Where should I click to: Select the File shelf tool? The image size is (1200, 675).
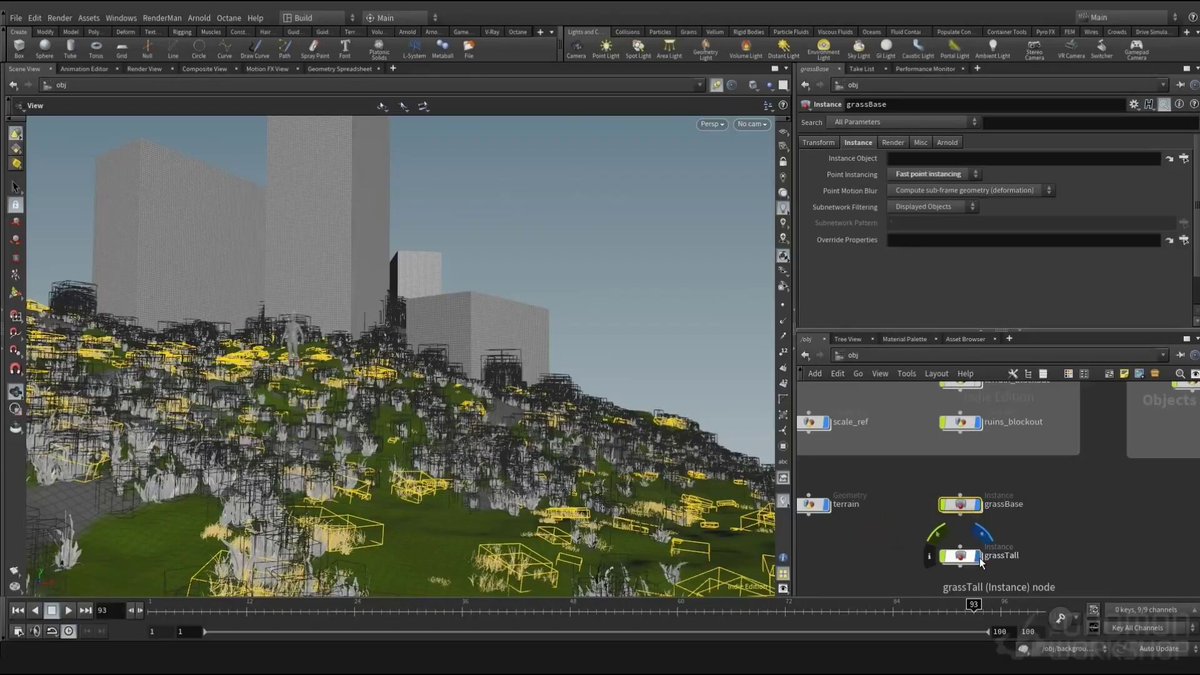tap(469, 48)
